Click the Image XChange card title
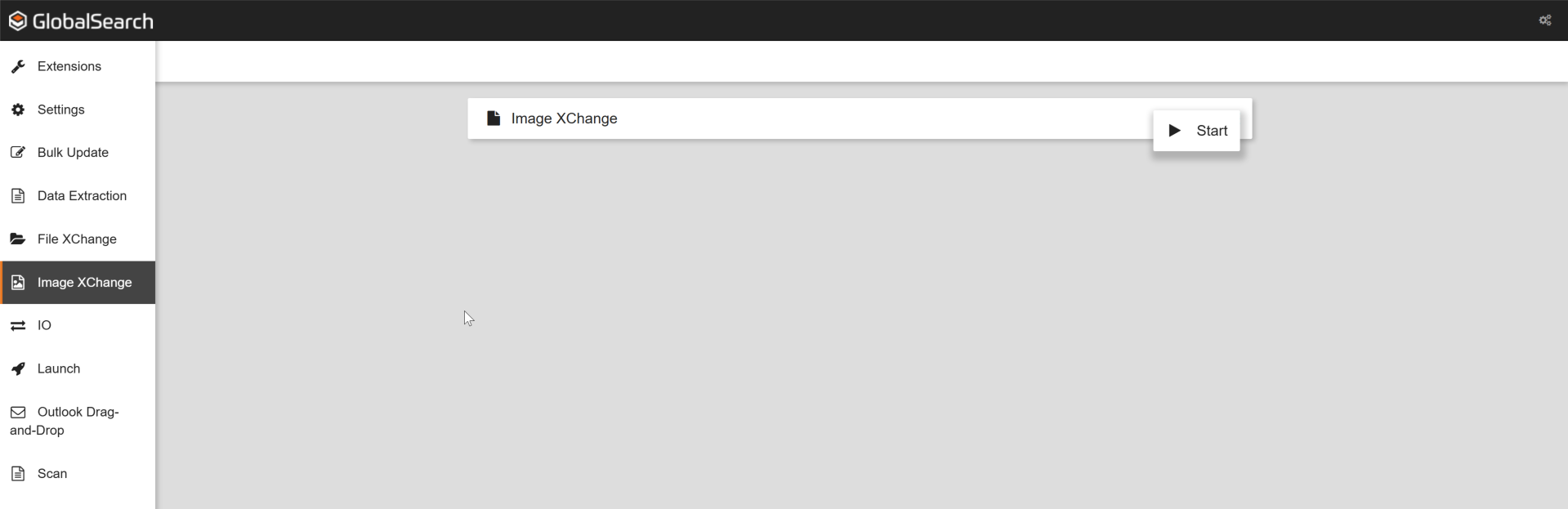The width and height of the screenshot is (1568, 509). tap(564, 118)
